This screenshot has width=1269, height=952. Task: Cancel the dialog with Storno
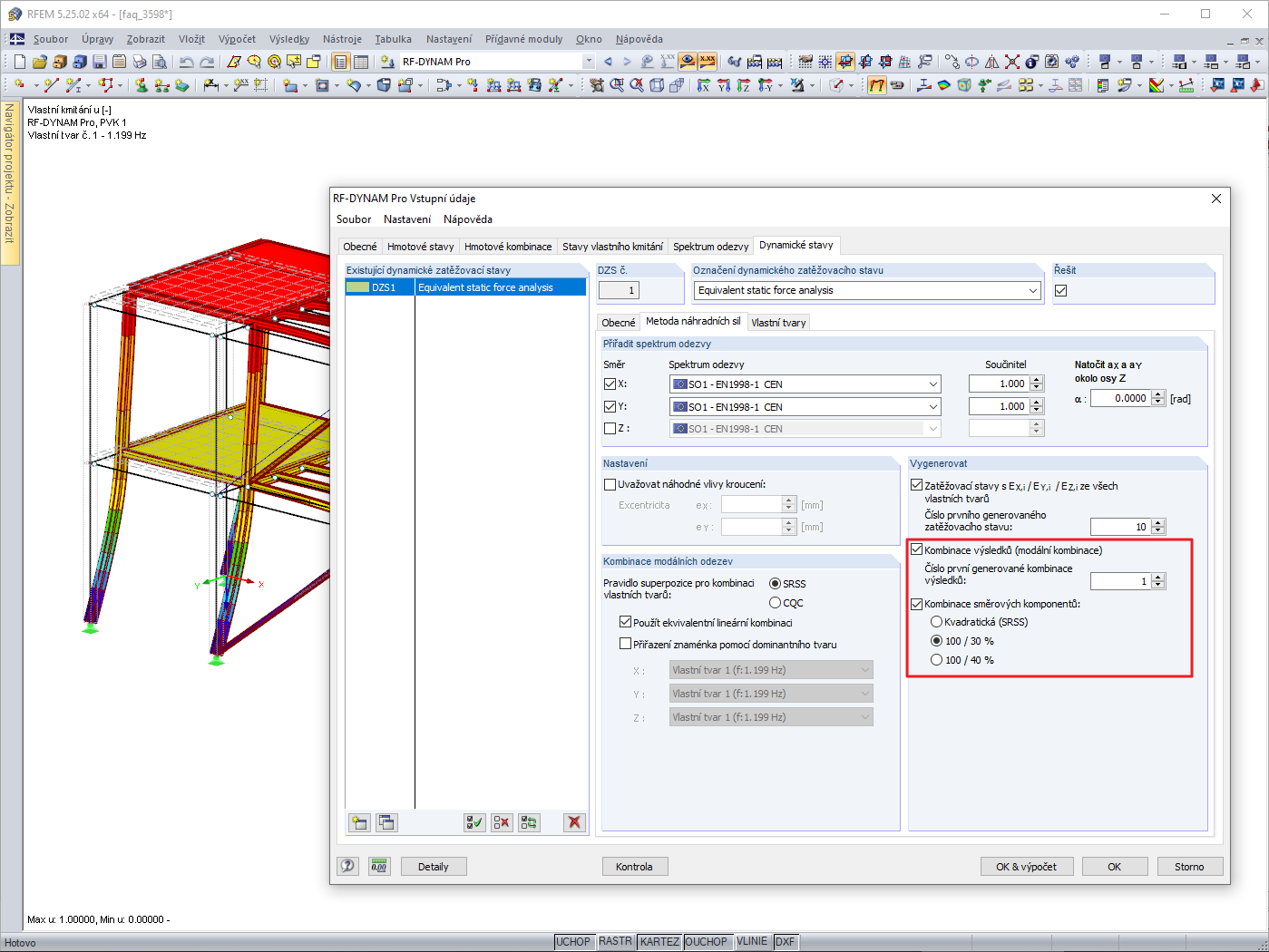pyautogui.click(x=1189, y=867)
